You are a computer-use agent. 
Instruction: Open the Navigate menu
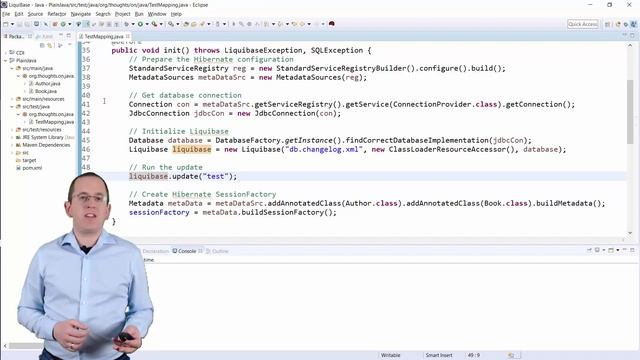click(x=81, y=14)
